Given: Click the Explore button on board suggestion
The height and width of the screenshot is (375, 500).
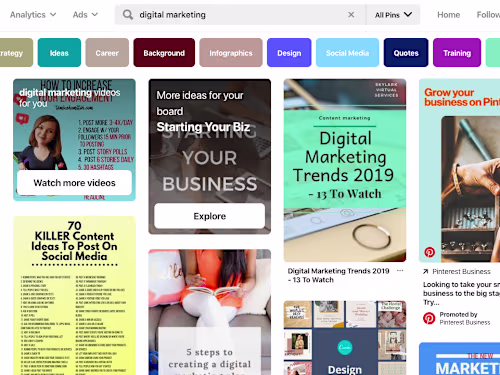Looking at the screenshot, I should 210,216.
